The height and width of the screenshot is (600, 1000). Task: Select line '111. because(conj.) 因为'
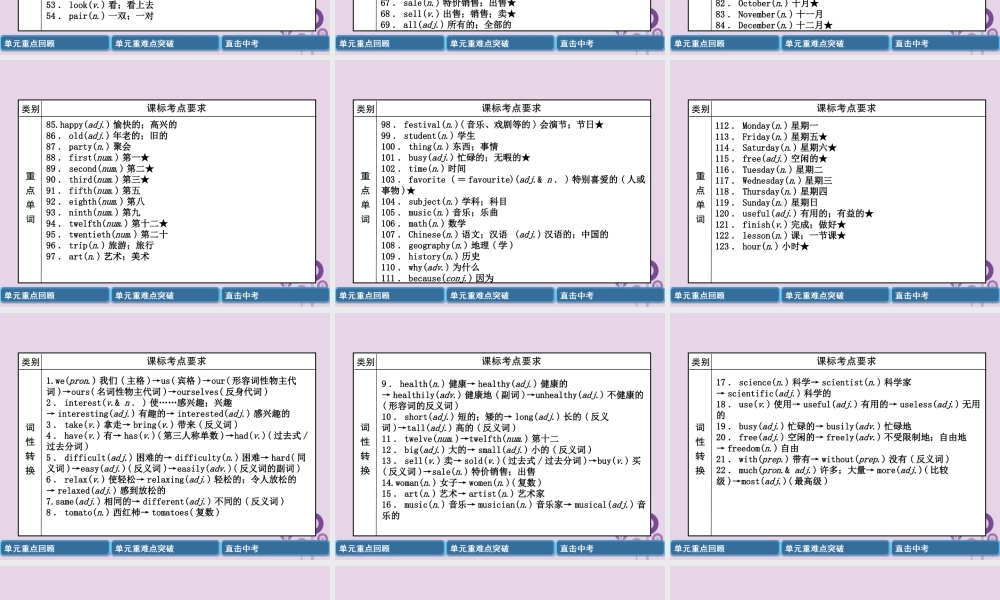438,278
